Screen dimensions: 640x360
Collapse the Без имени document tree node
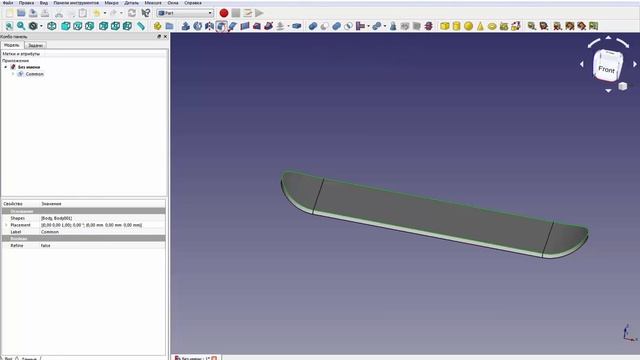(6, 67)
